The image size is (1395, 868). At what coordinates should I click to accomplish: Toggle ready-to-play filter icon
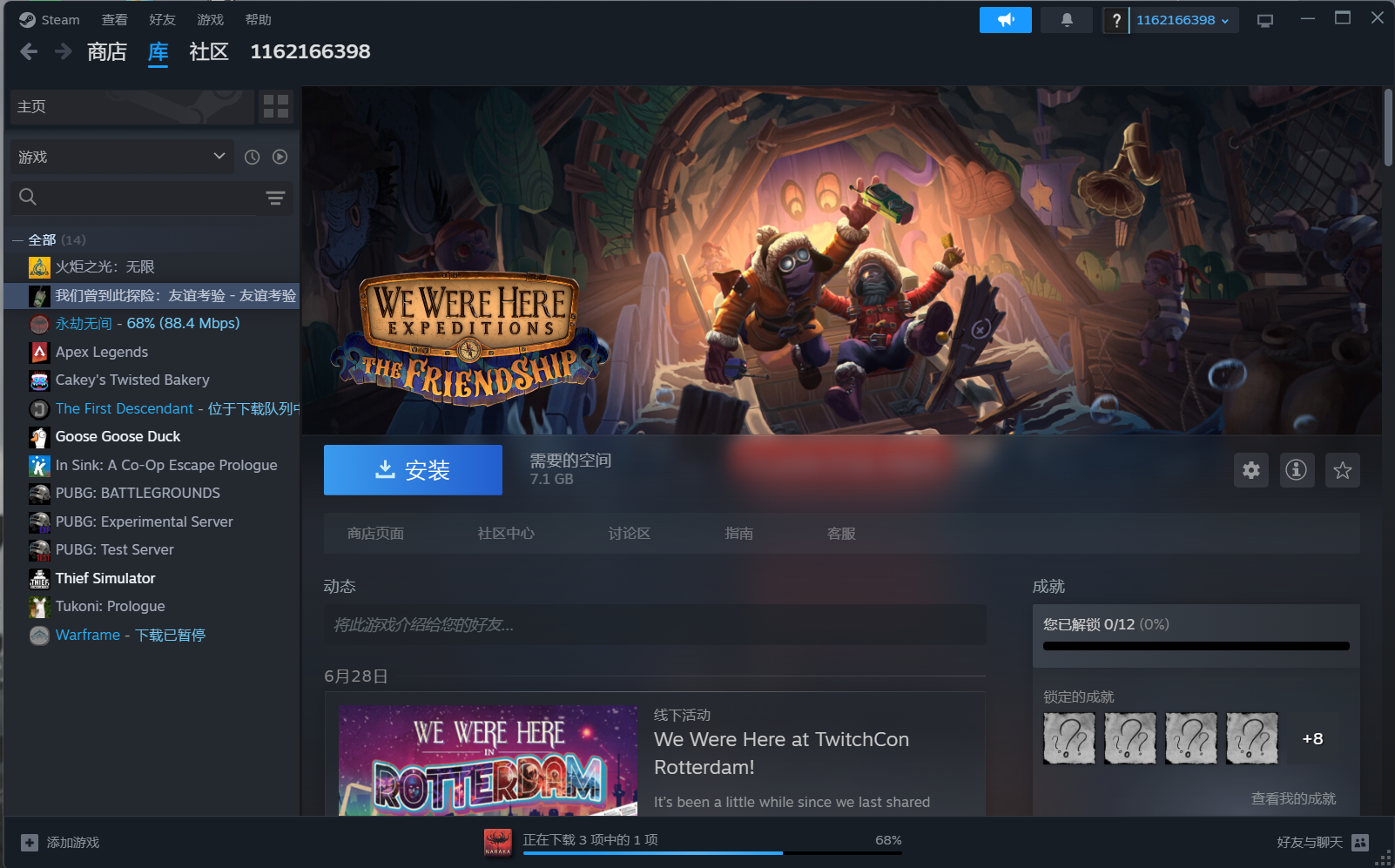tap(280, 157)
